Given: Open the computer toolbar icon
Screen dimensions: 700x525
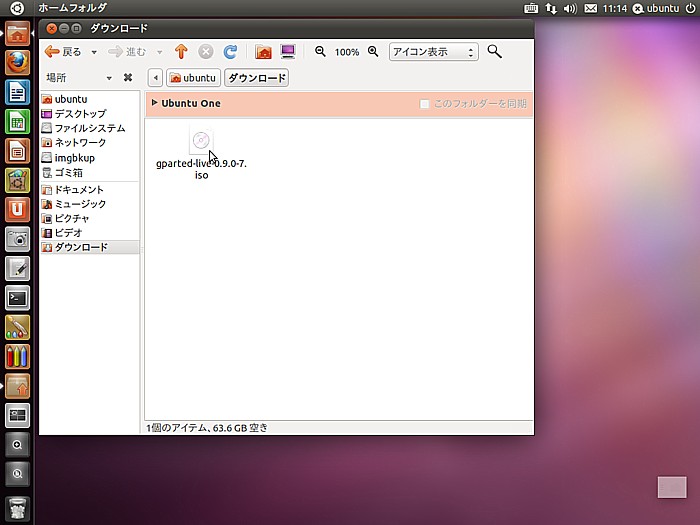Looking at the screenshot, I should pyautogui.click(x=288, y=52).
